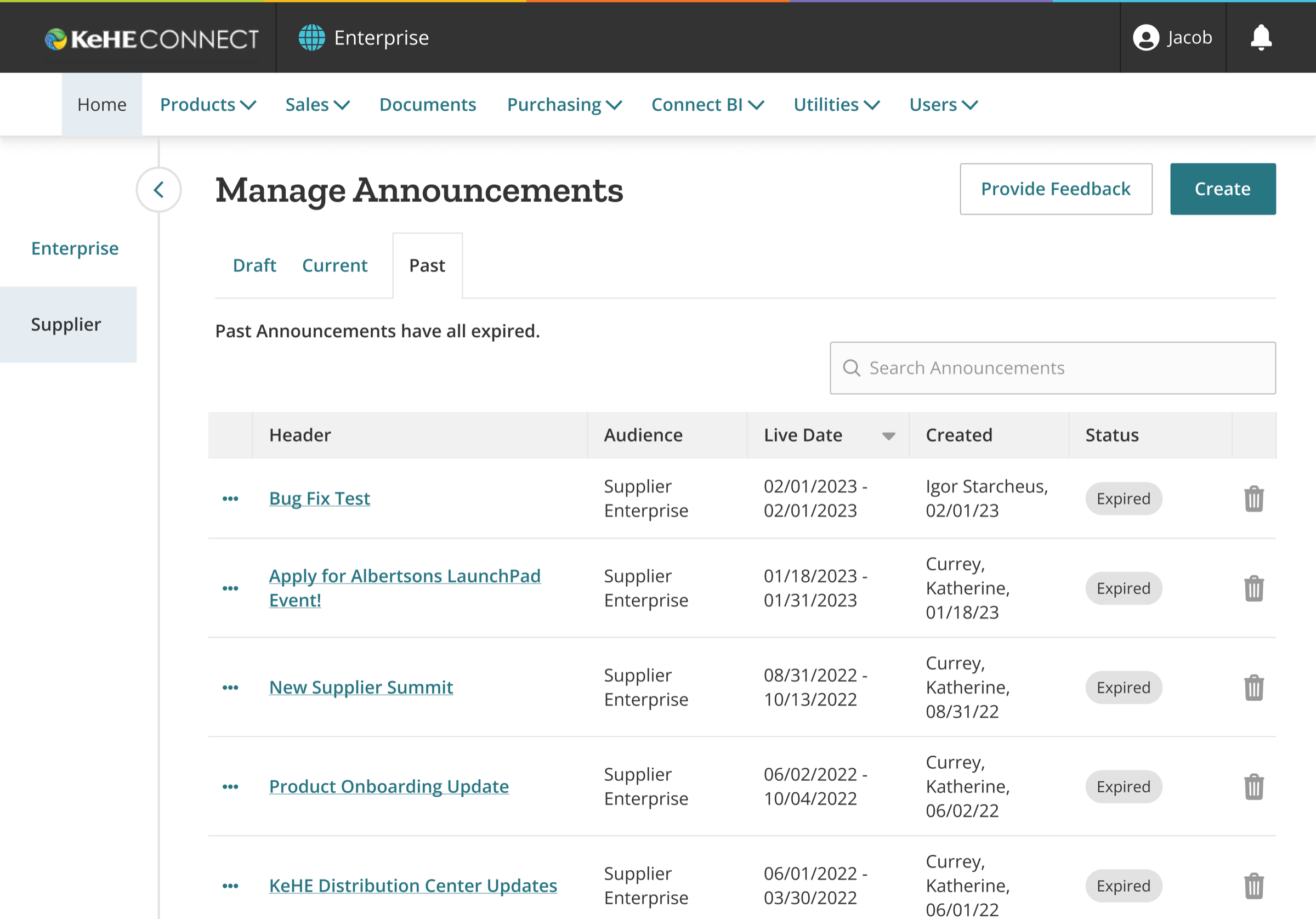The width and height of the screenshot is (1316, 919).
Task: Click the Create button
Action: click(1223, 189)
